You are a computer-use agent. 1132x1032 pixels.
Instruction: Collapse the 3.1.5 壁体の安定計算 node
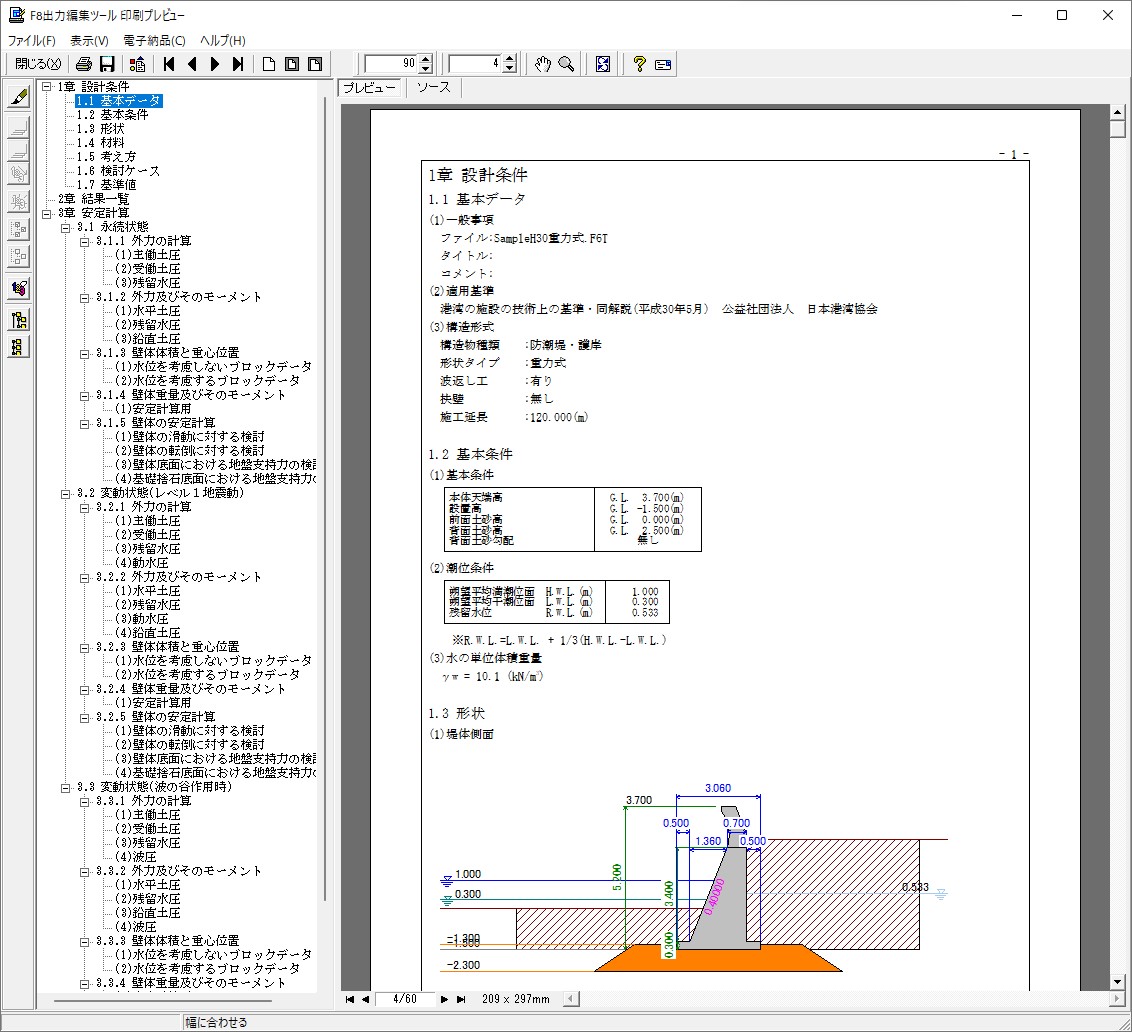click(x=84, y=423)
